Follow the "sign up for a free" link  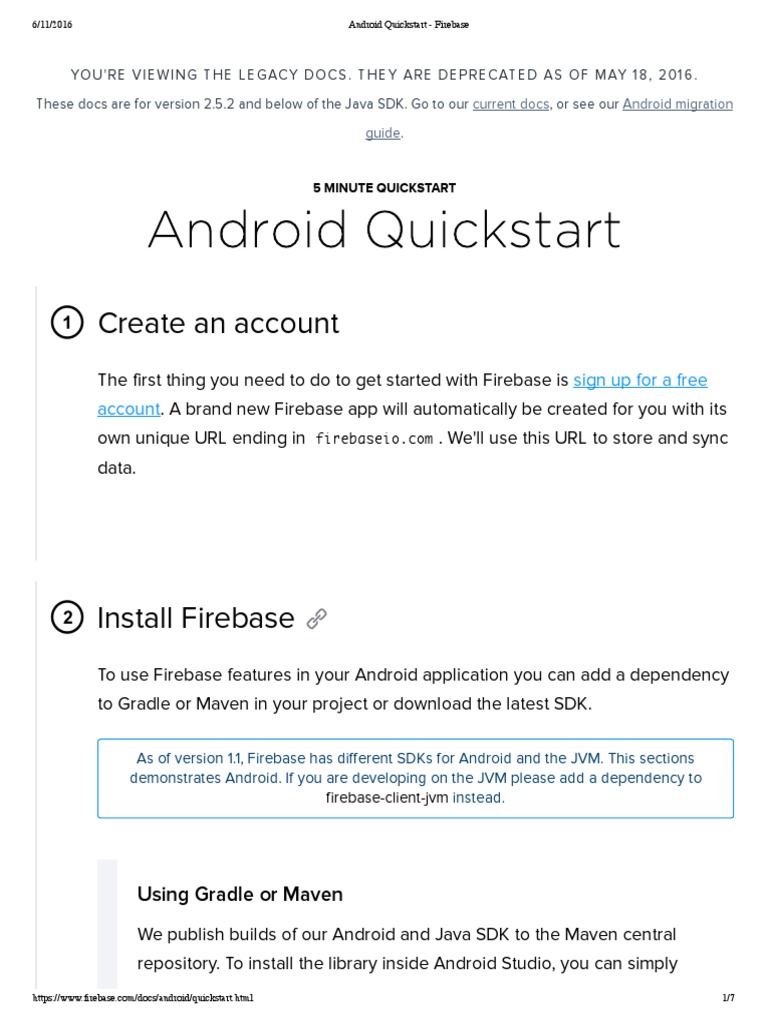640,380
